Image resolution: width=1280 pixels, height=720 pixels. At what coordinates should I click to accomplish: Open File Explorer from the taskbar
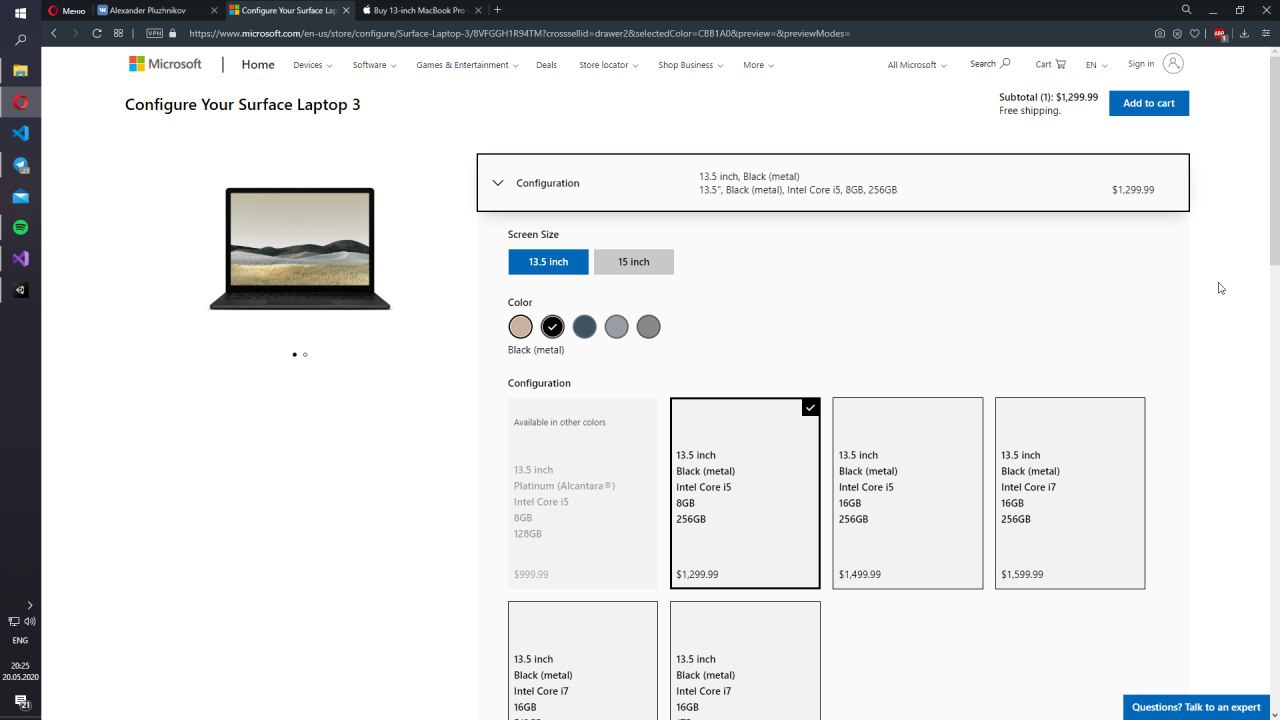pyautogui.click(x=20, y=71)
